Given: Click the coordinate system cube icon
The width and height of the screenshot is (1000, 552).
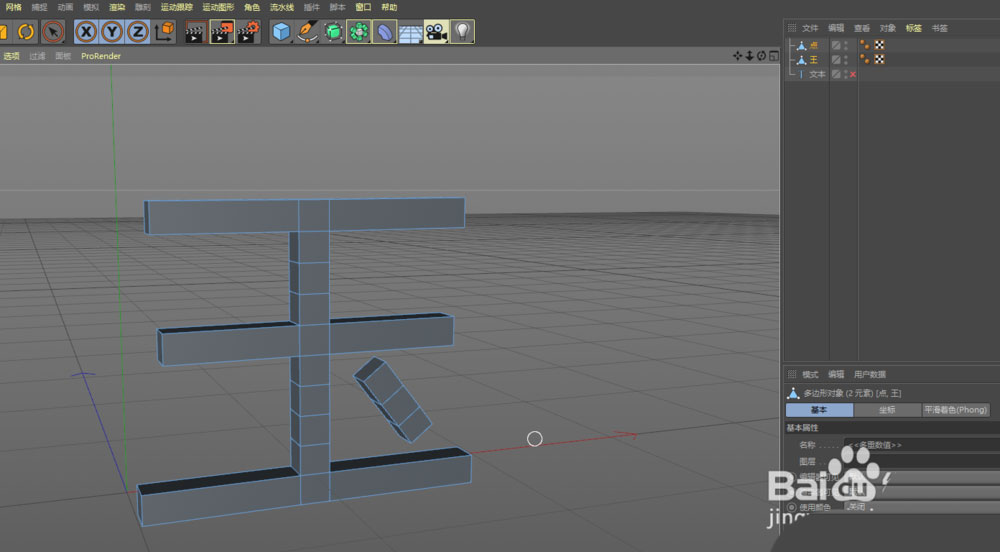Looking at the screenshot, I should pyautogui.click(x=164, y=32).
